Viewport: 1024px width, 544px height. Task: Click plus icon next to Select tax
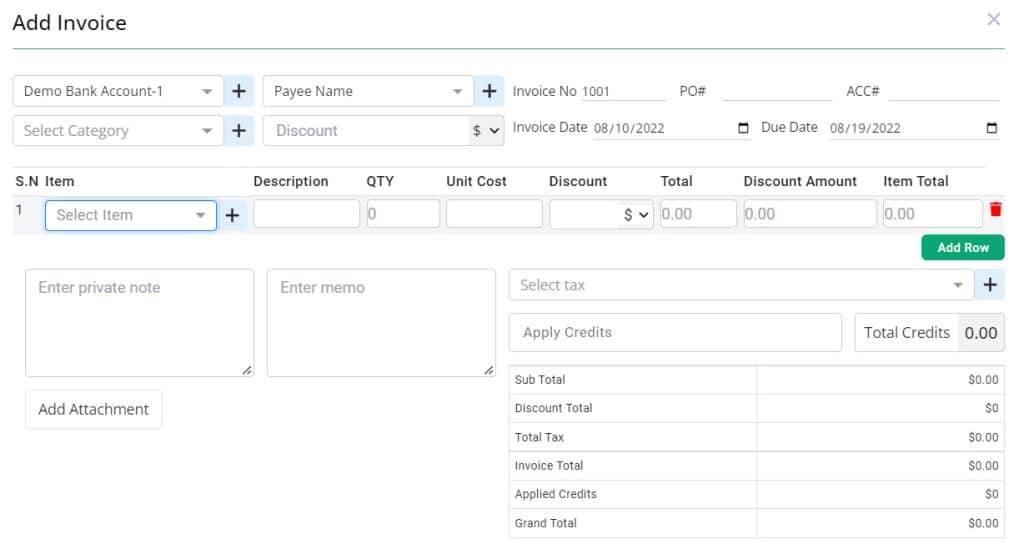(x=990, y=285)
